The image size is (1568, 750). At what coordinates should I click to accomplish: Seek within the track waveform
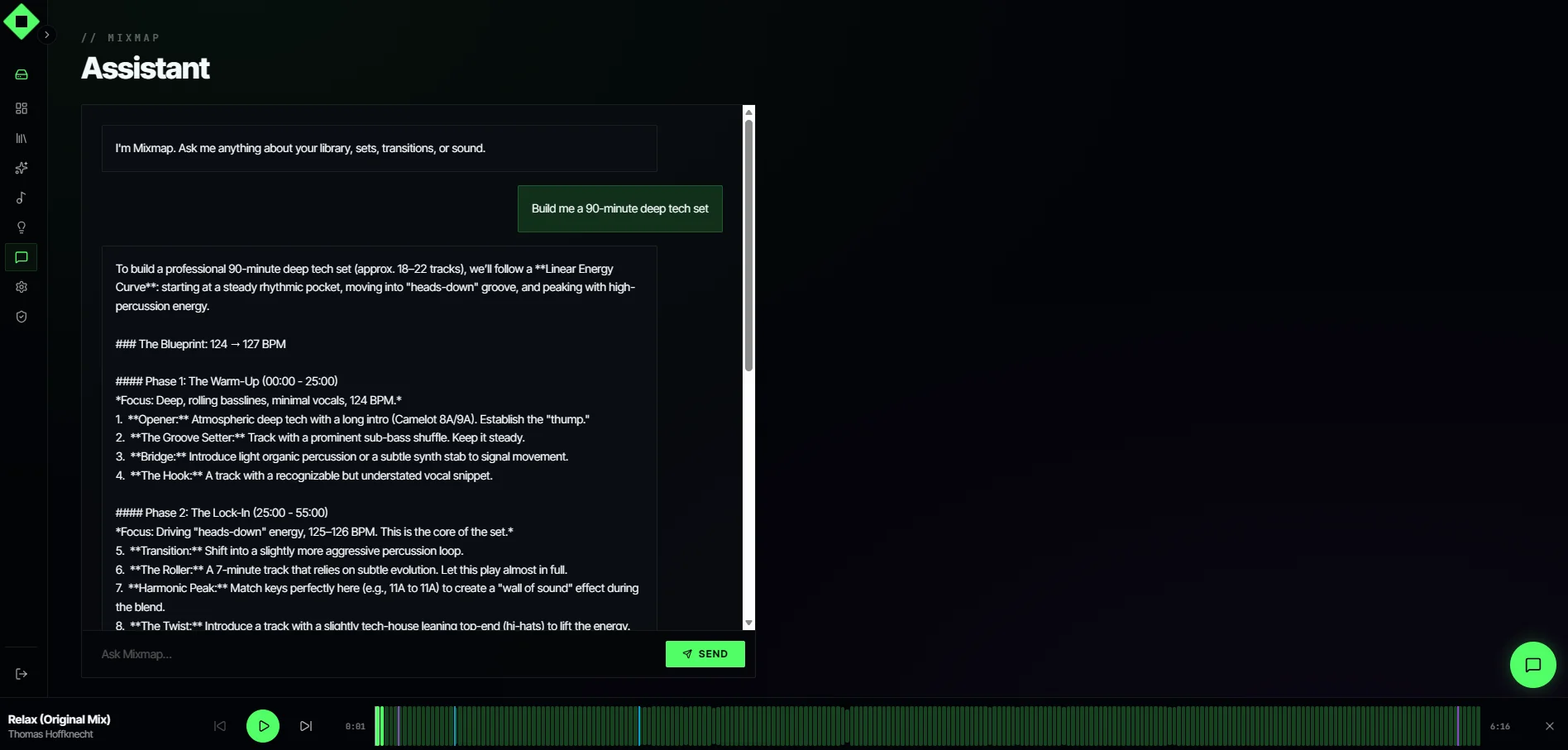(x=927, y=726)
